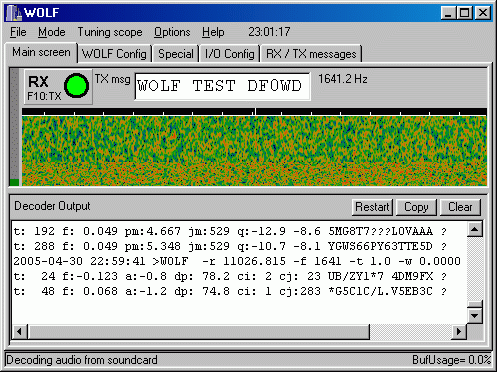497x372 pixels.
Task: Click the green RX status indicator
Action: 76,86
